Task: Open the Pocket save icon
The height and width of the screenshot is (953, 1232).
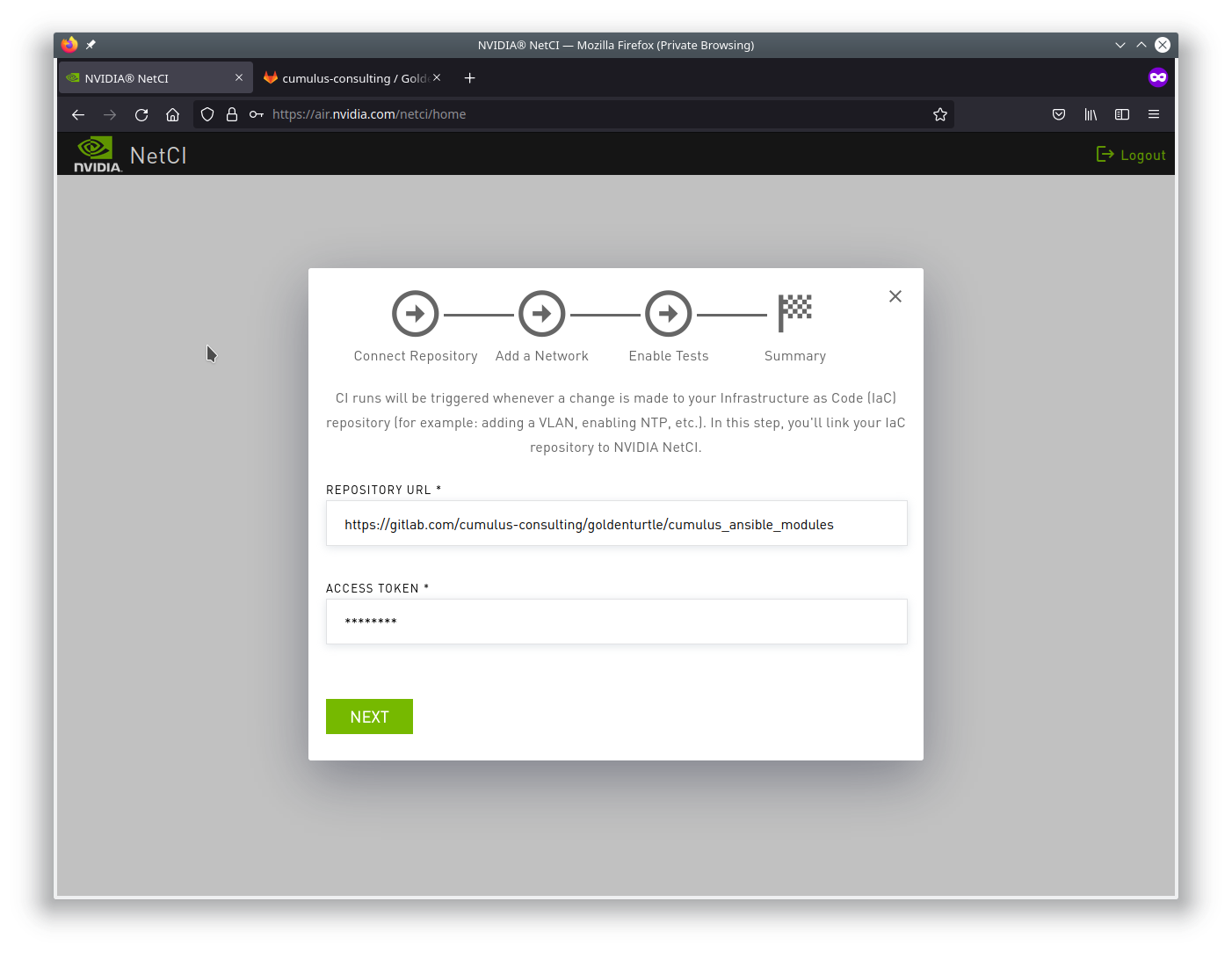Action: pos(1059,114)
